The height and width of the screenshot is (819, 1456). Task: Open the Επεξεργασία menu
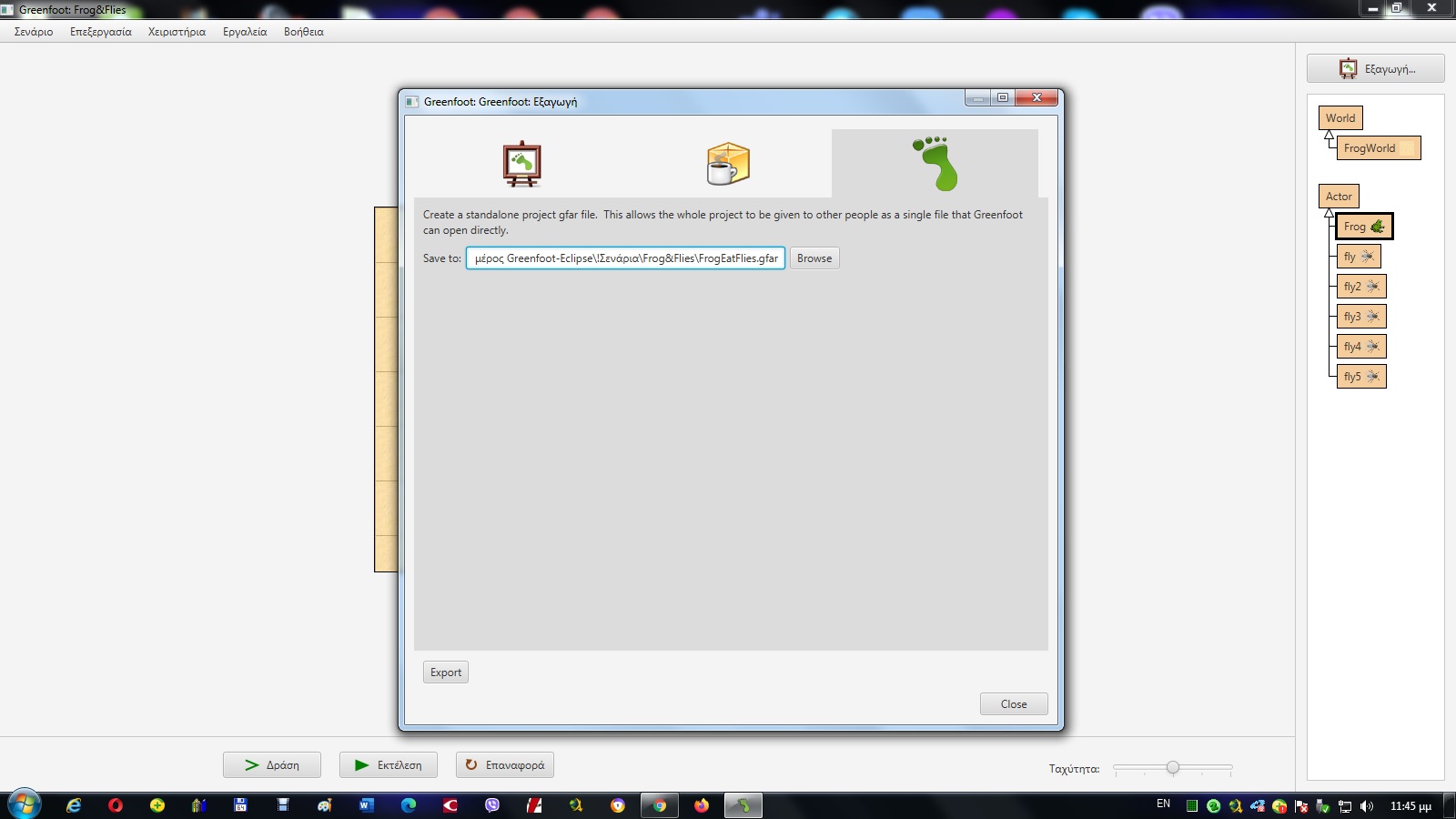(x=101, y=32)
